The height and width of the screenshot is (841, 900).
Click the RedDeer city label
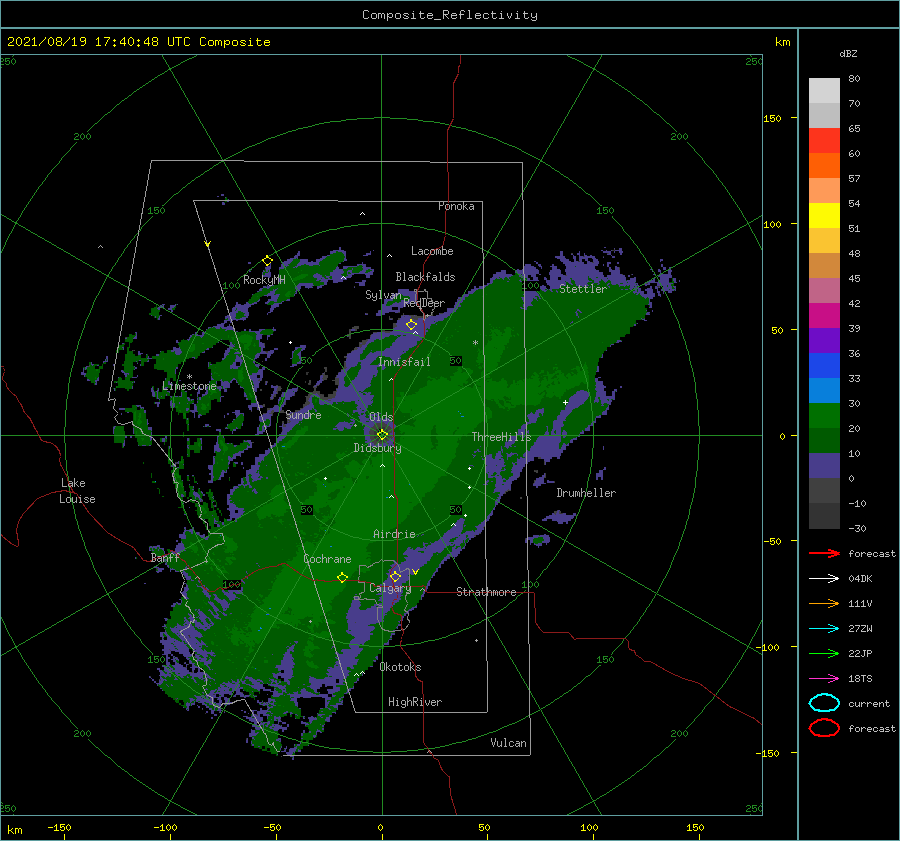pos(424,303)
